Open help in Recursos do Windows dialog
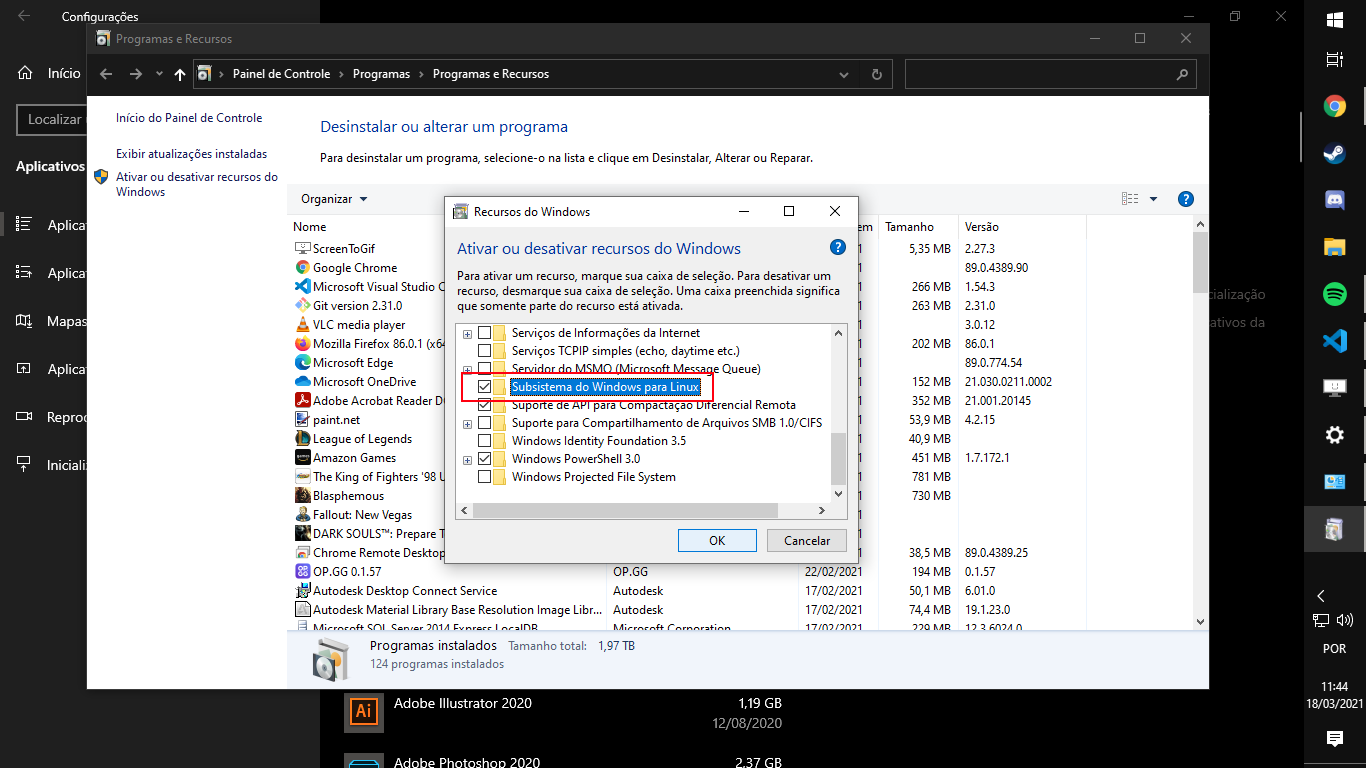 pos(838,247)
